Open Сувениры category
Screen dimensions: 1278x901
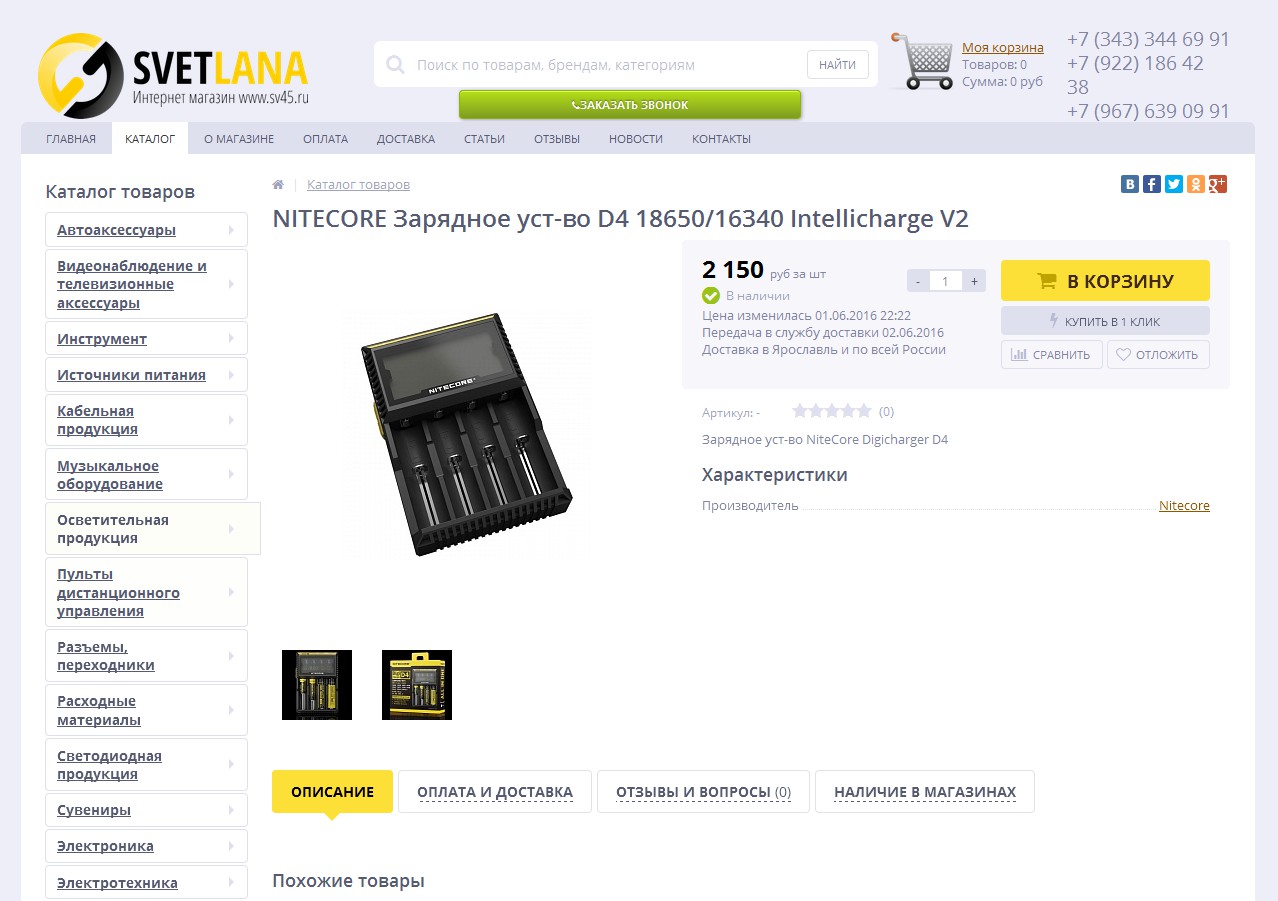click(x=146, y=810)
